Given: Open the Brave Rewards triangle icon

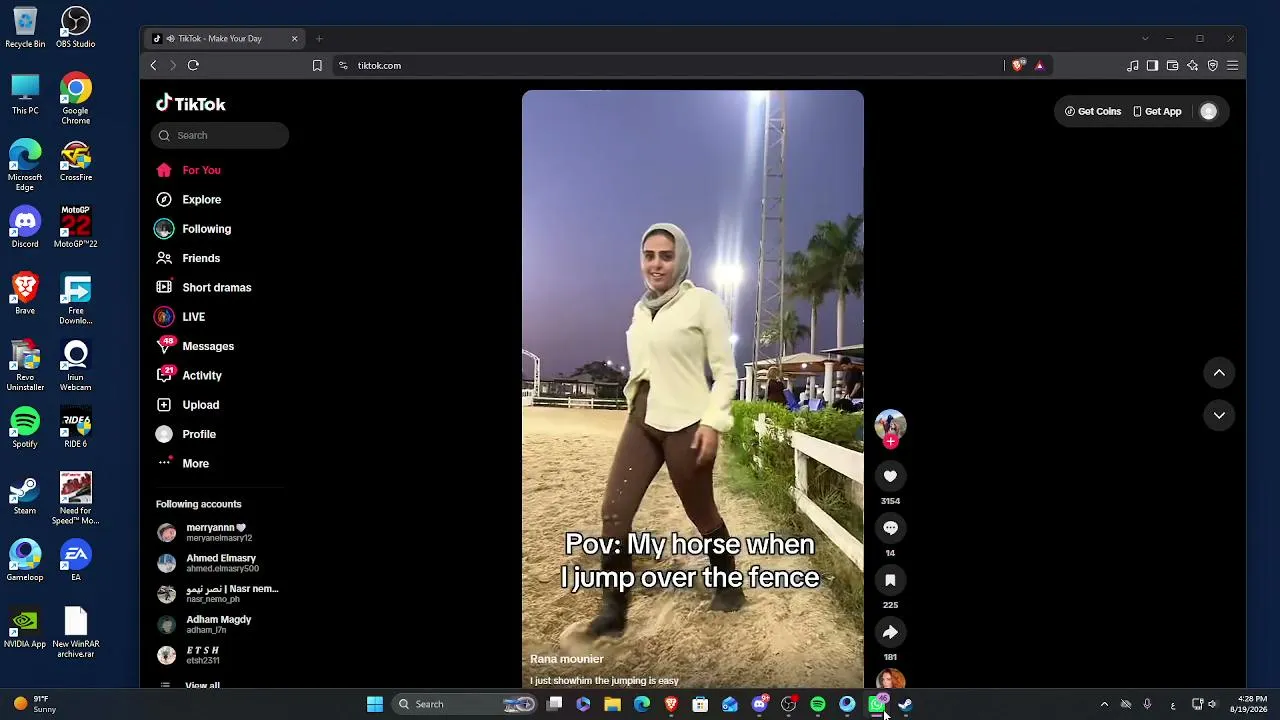Looking at the screenshot, I should (1039, 66).
